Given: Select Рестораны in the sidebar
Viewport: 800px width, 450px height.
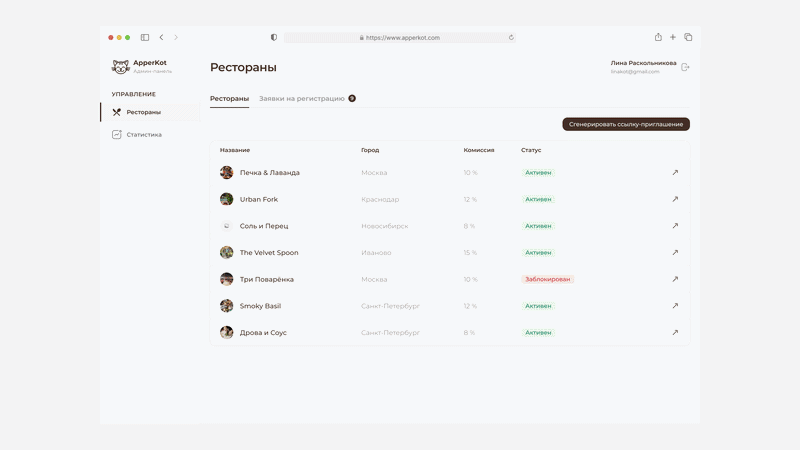Looking at the screenshot, I should tap(151, 112).
